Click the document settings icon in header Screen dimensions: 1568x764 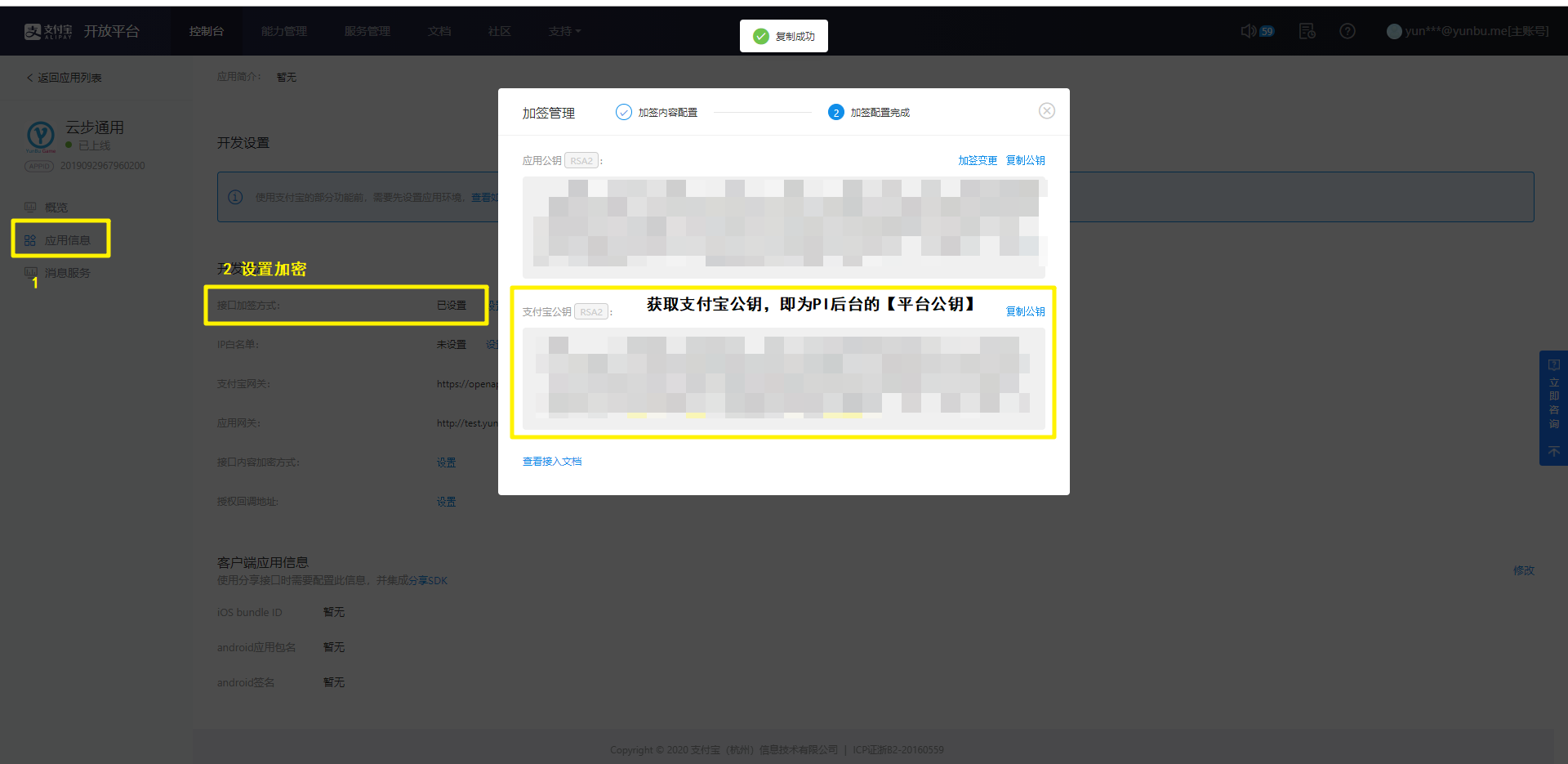[x=1307, y=31]
